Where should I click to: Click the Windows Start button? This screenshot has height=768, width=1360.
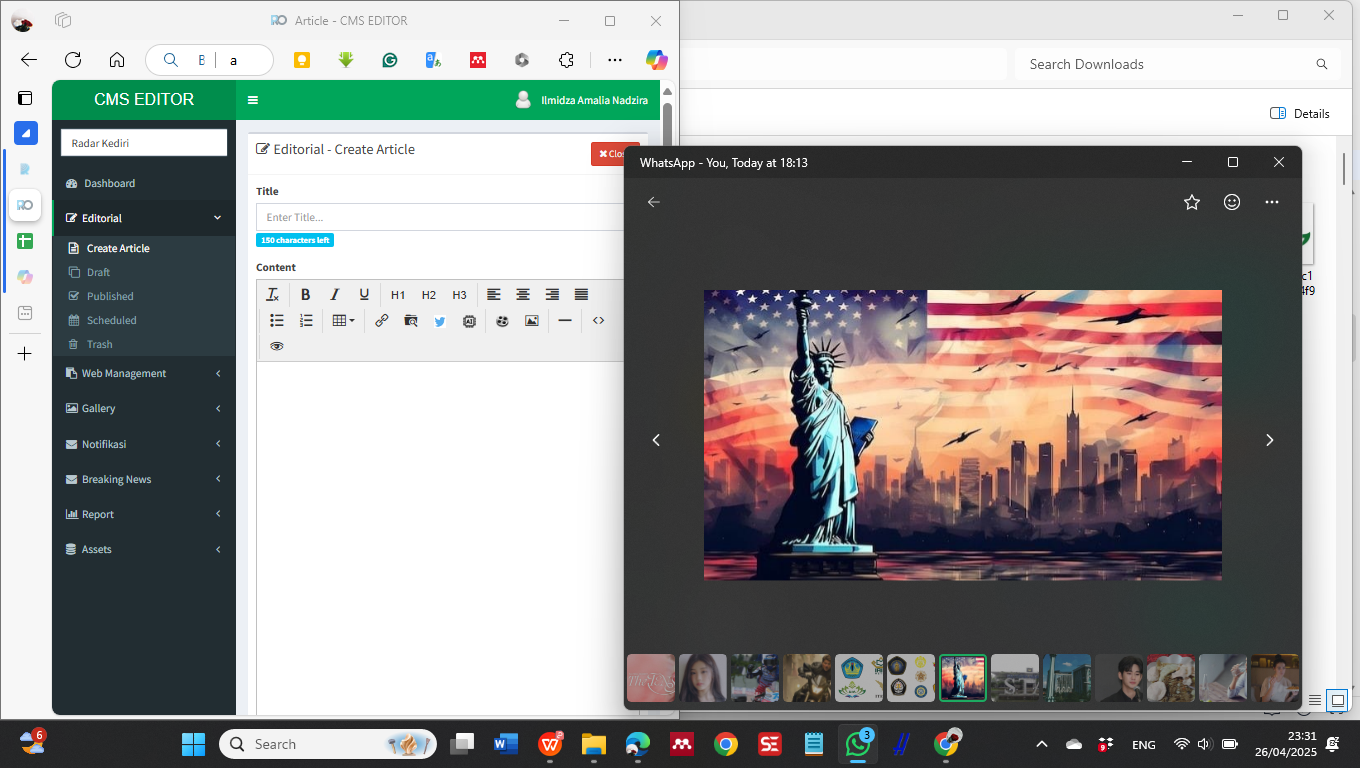click(193, 744)
